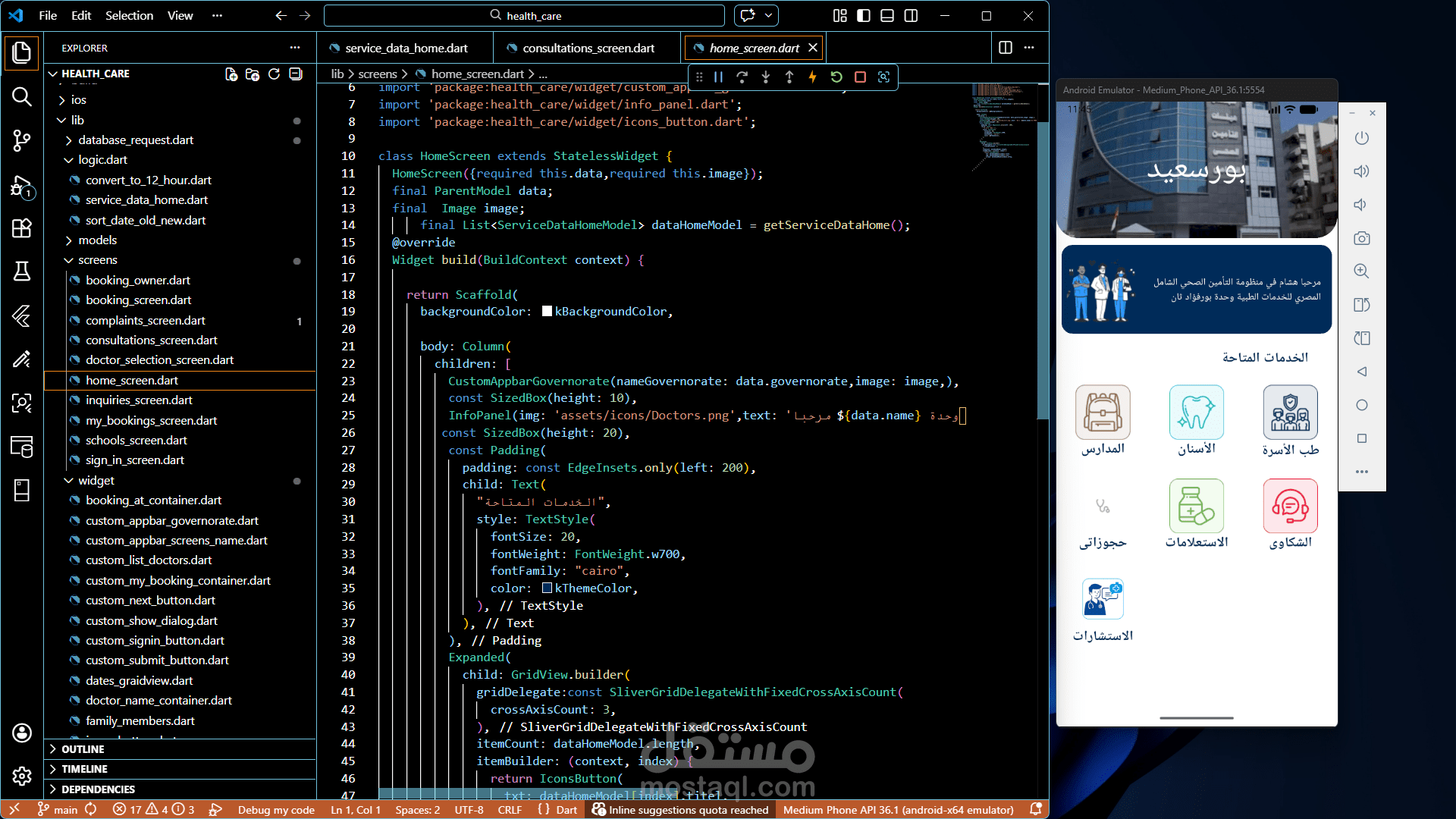Take emulator screenshot with camera icon
This screenshot has width=1456, height=819.
[x=1362, y=238]
